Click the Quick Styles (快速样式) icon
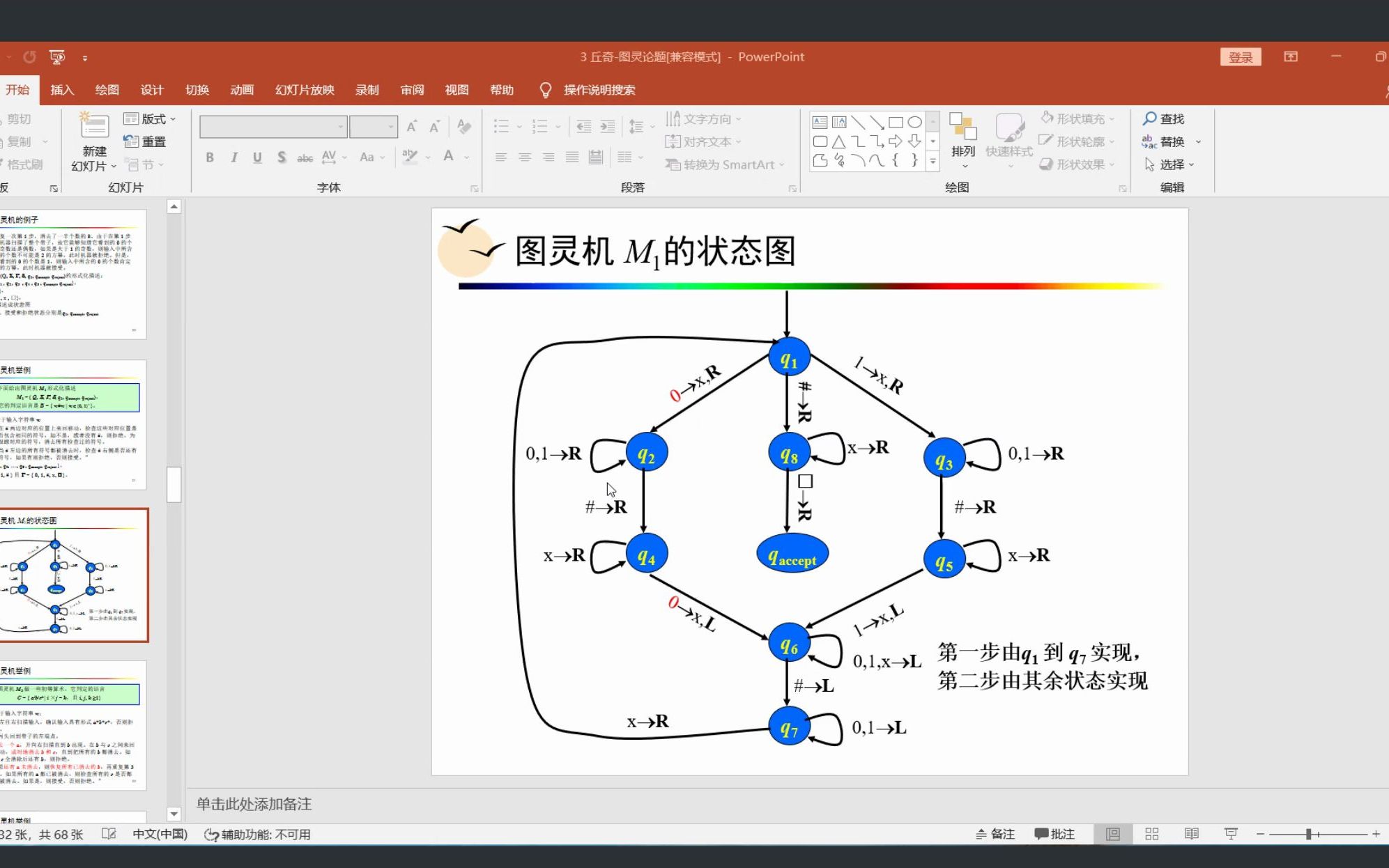 (1008, 128)
